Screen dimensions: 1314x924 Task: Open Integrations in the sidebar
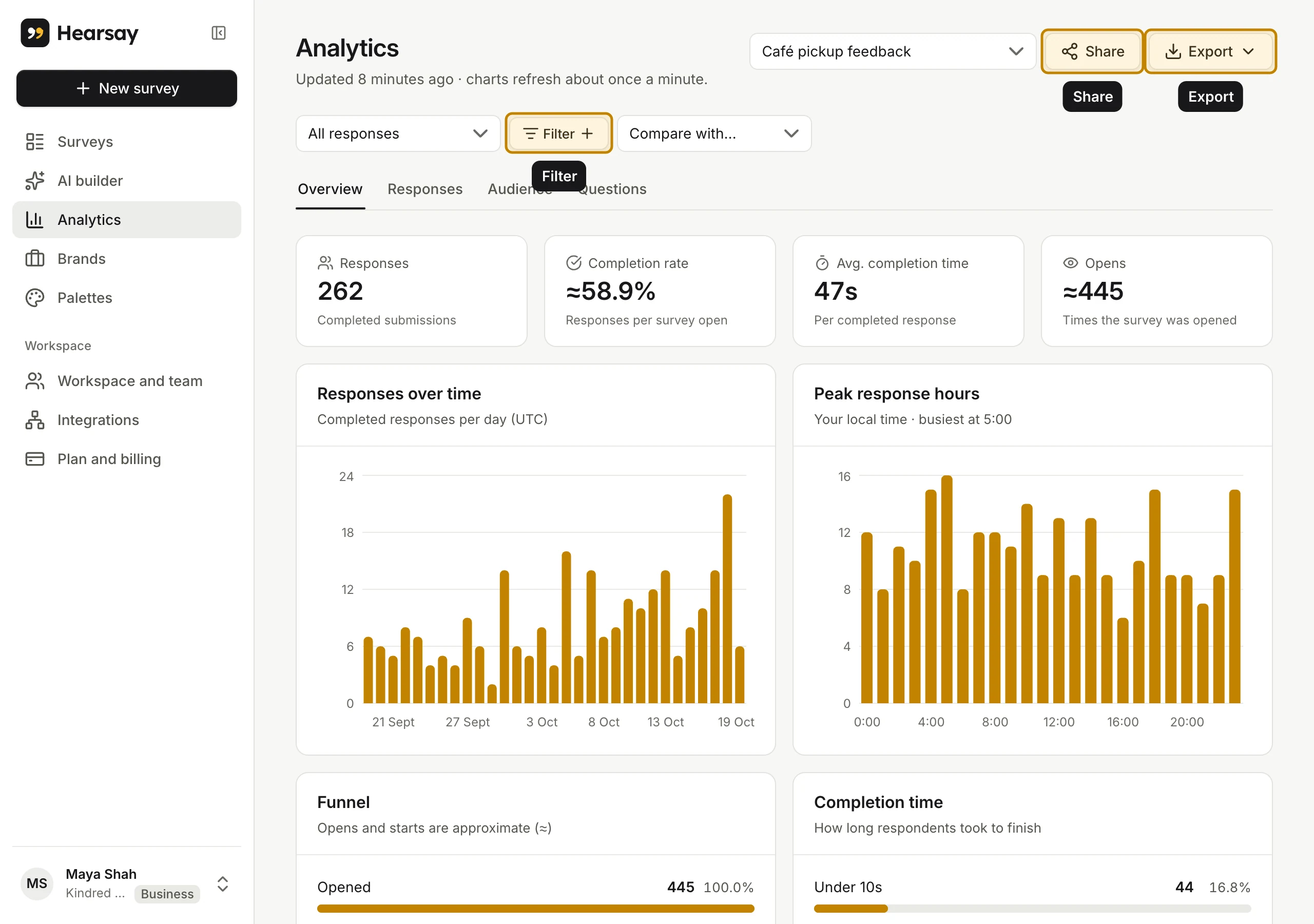(126, 419)
